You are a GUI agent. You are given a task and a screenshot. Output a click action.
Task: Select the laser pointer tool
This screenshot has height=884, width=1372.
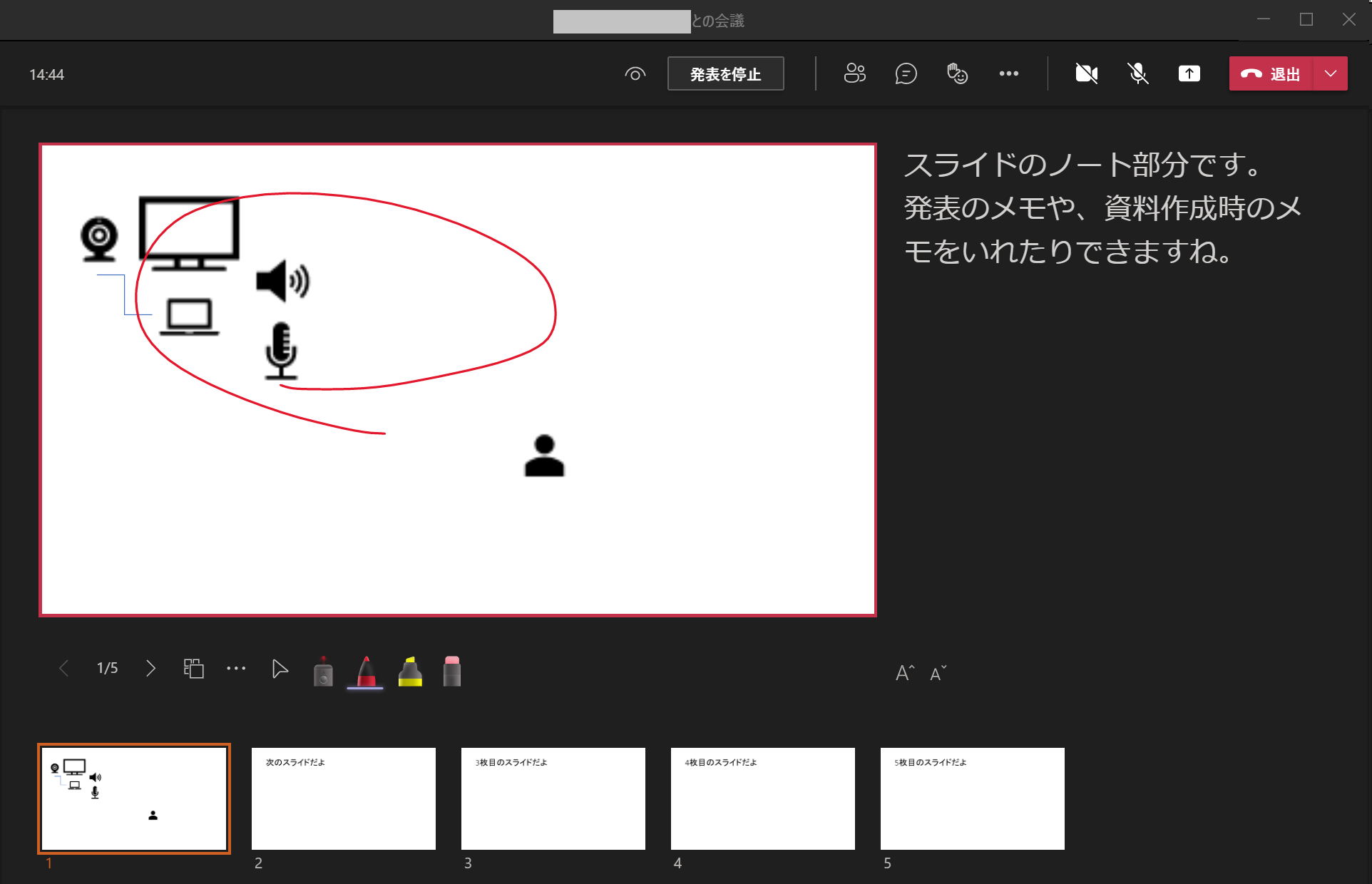(323, 671)
